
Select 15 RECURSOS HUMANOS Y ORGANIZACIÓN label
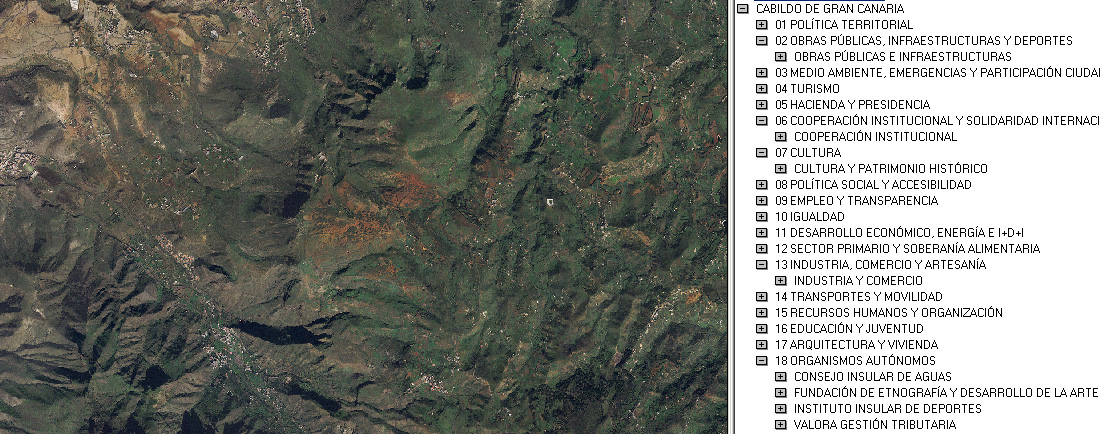click(889, 313)
